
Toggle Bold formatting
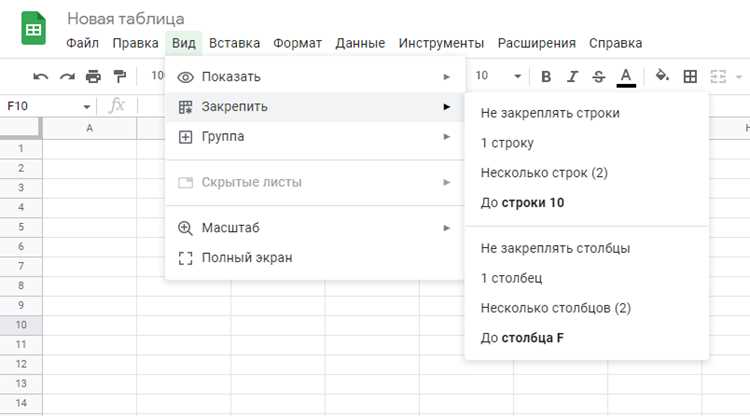[546, 77]
